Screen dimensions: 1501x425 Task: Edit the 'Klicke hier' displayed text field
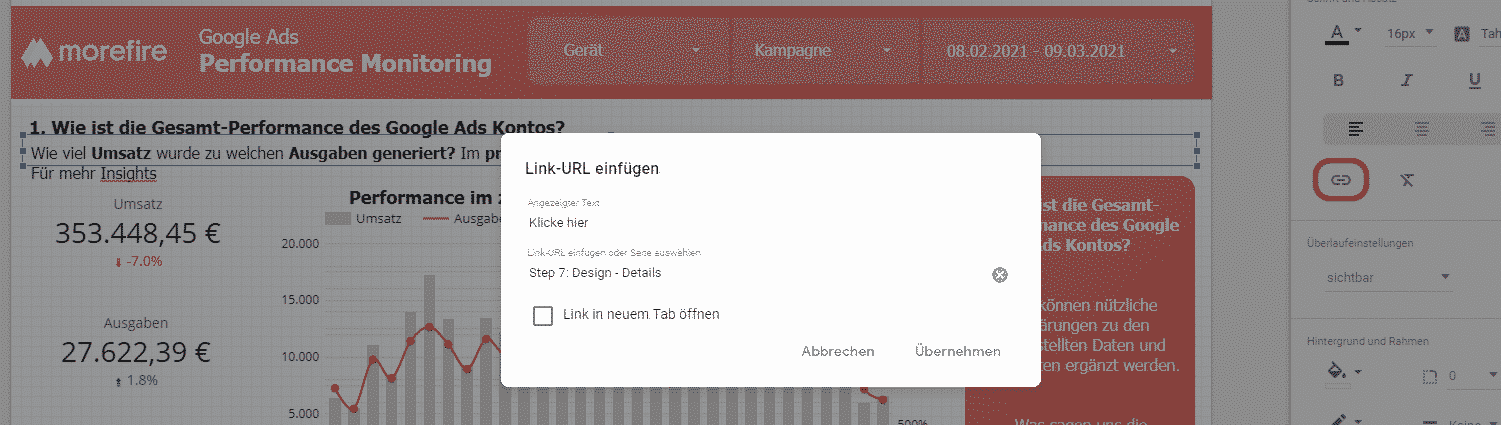767,223
